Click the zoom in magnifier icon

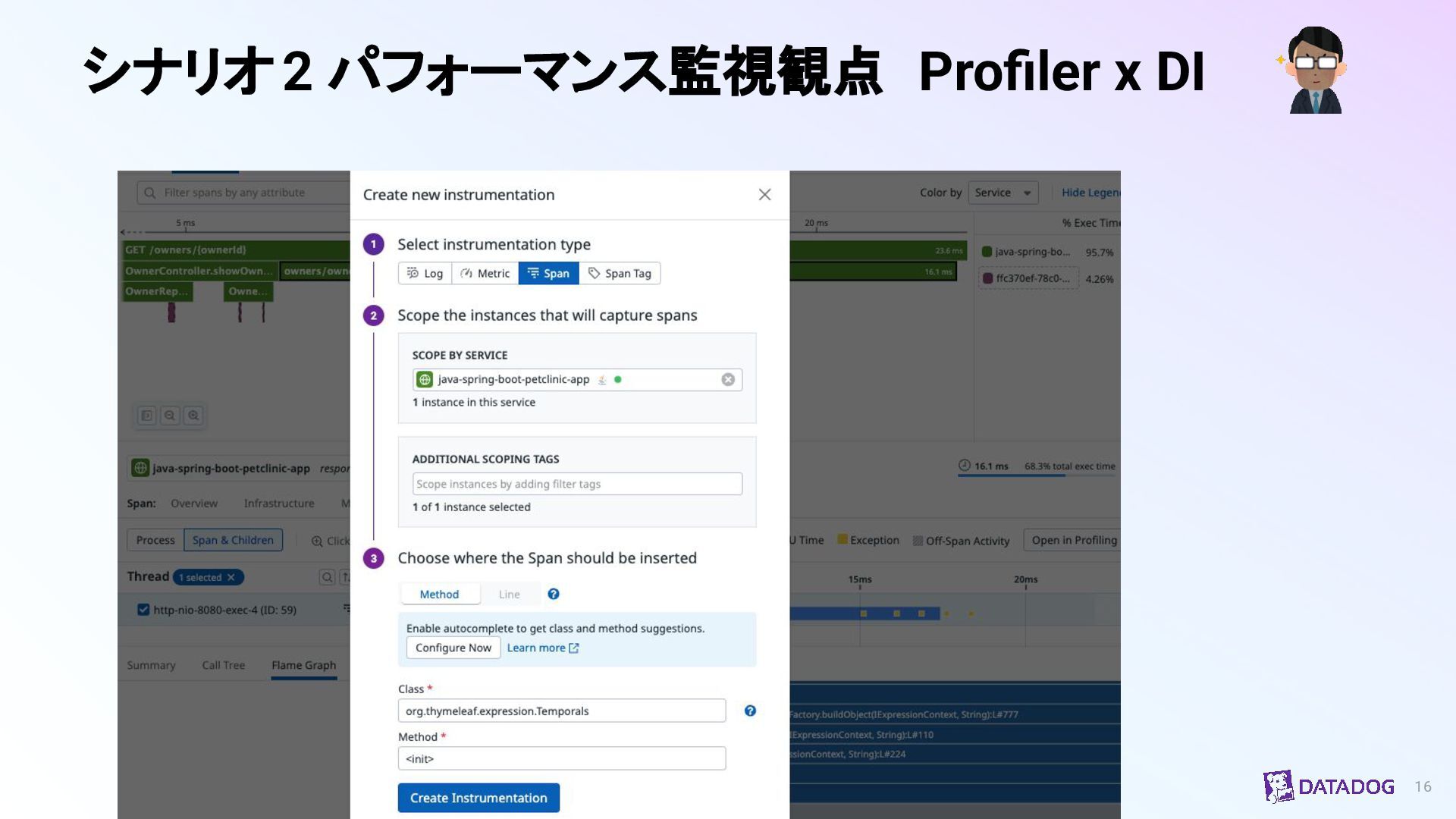pyautogui.click(x=193, y=416)
